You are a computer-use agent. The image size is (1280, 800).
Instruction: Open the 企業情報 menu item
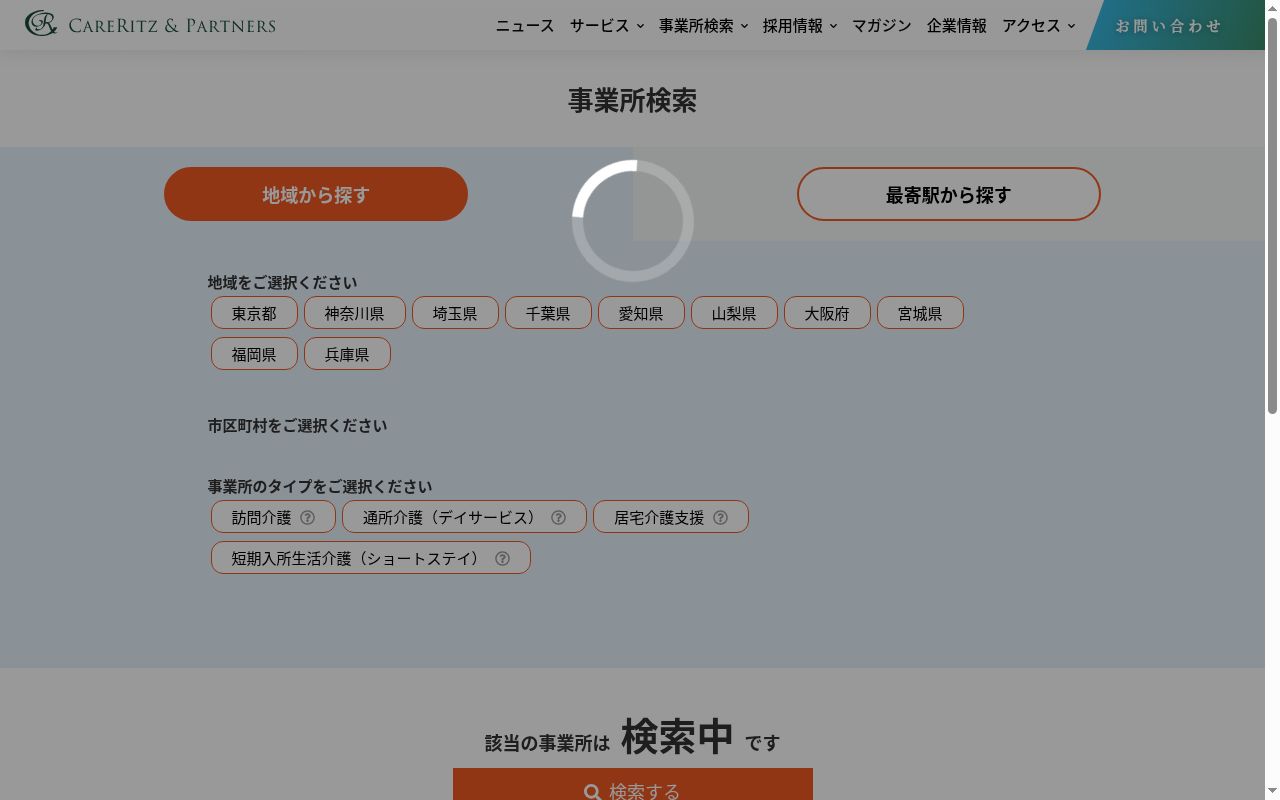point(957,26)
